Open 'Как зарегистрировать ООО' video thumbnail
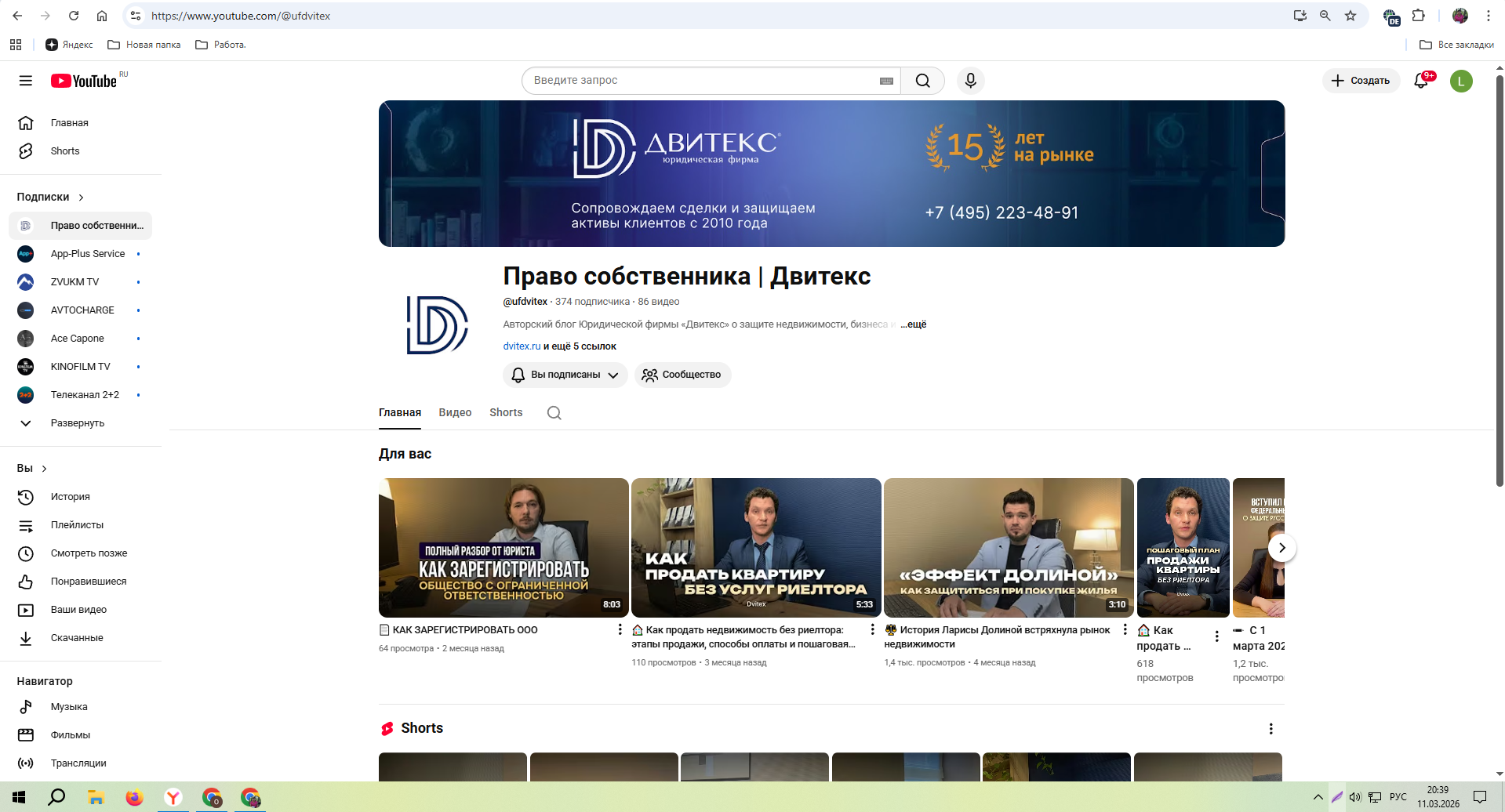 [x=503, y=547]
